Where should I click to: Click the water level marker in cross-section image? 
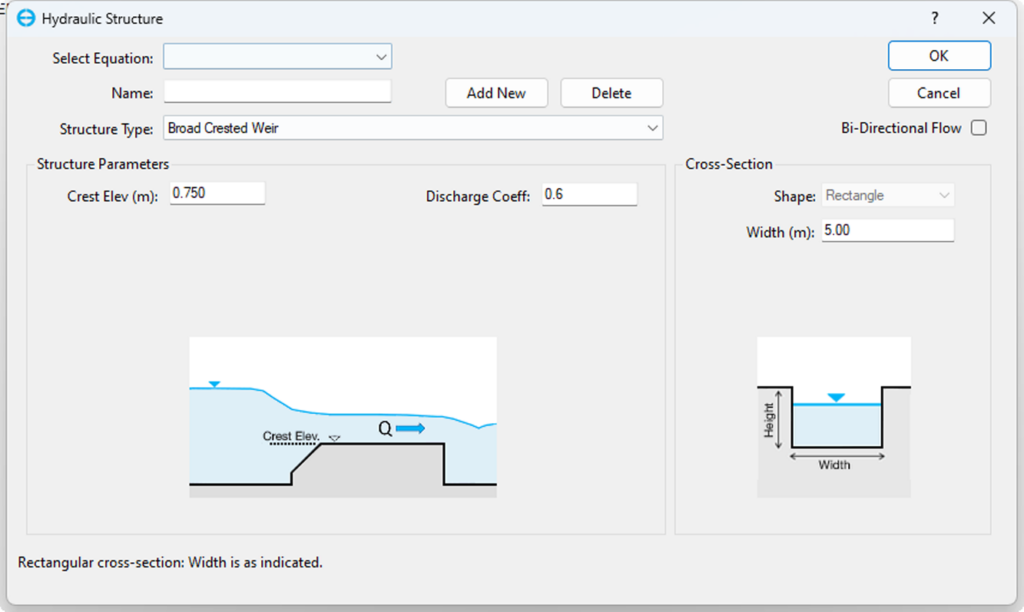(836, 398)
